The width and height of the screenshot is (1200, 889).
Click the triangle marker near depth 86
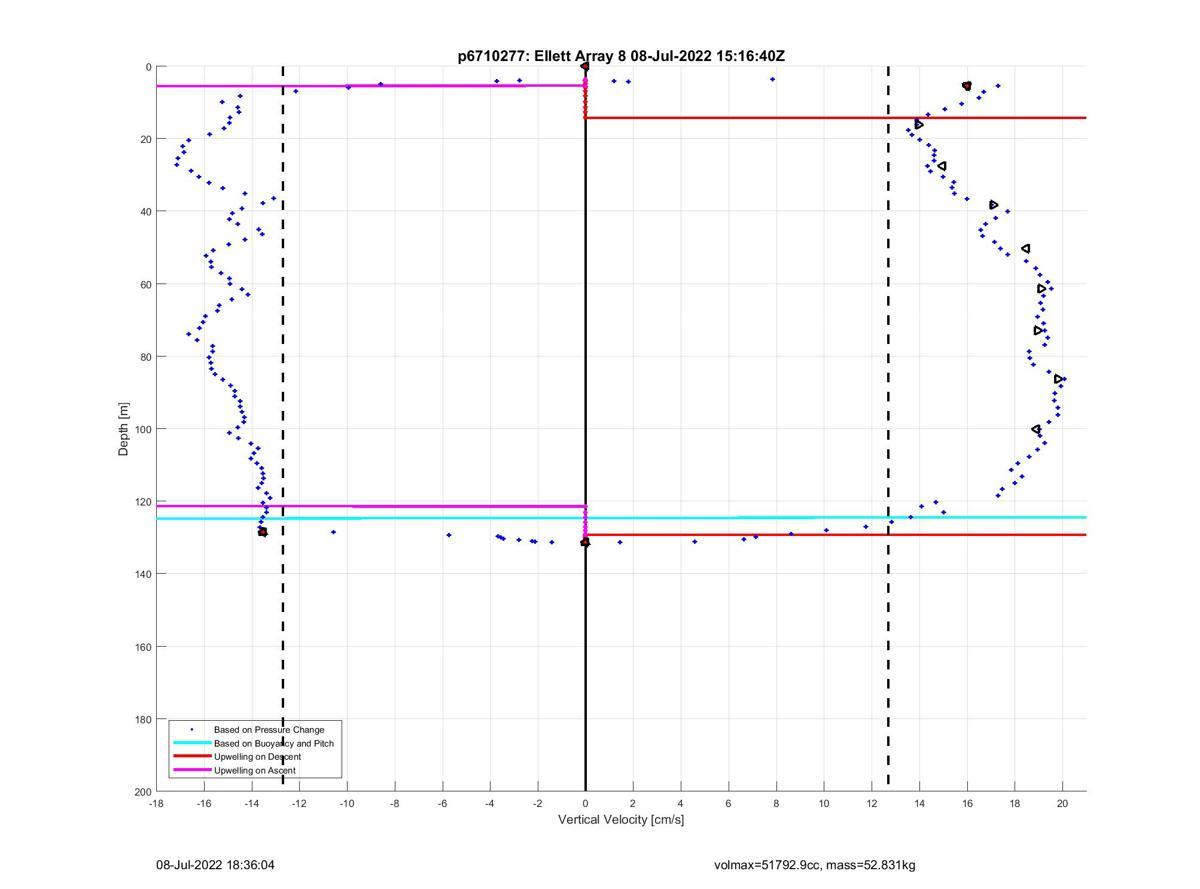1058,379
